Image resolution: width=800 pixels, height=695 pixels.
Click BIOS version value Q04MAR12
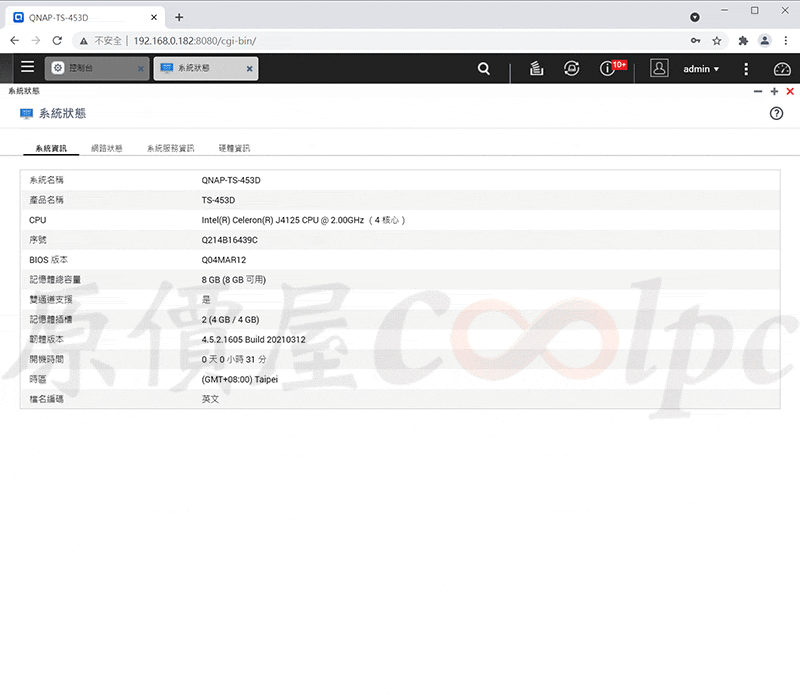point(223,260)
